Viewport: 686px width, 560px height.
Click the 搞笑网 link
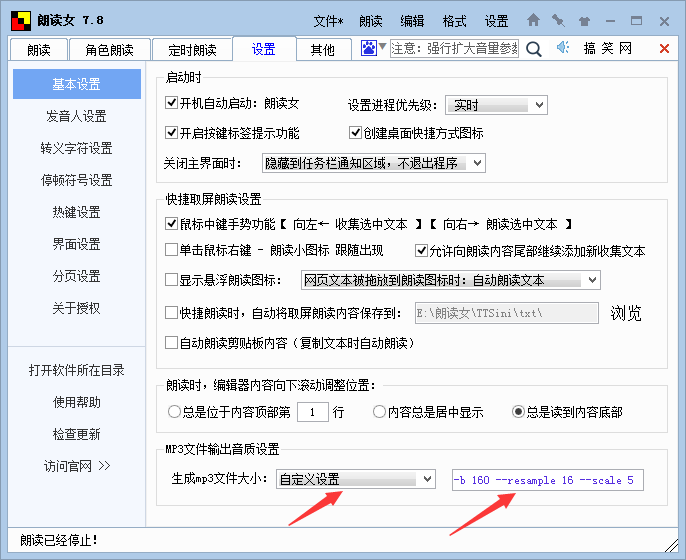click(x=608, y=48)
